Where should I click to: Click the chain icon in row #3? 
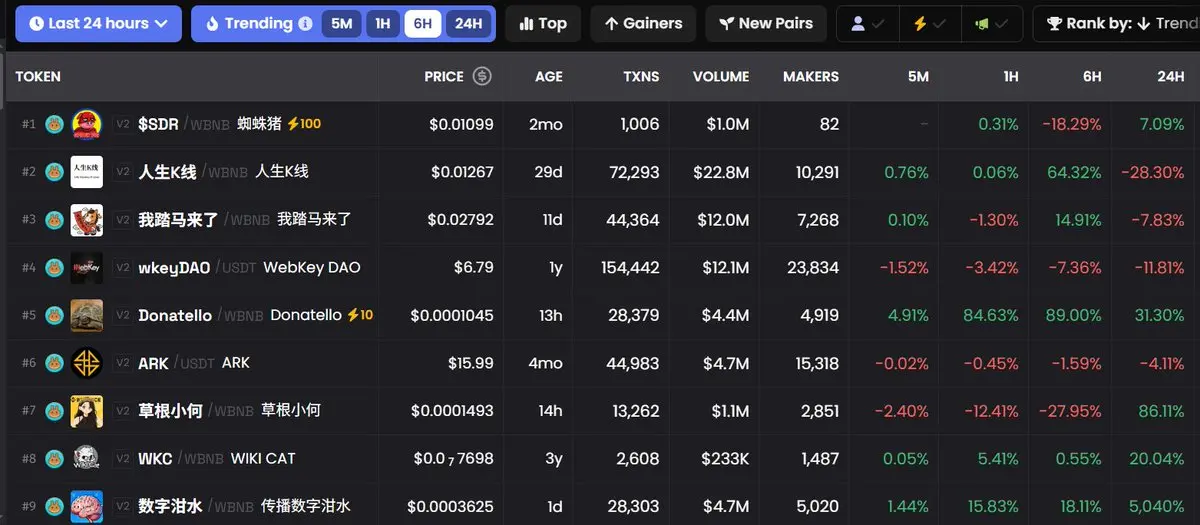pos(54,219)
